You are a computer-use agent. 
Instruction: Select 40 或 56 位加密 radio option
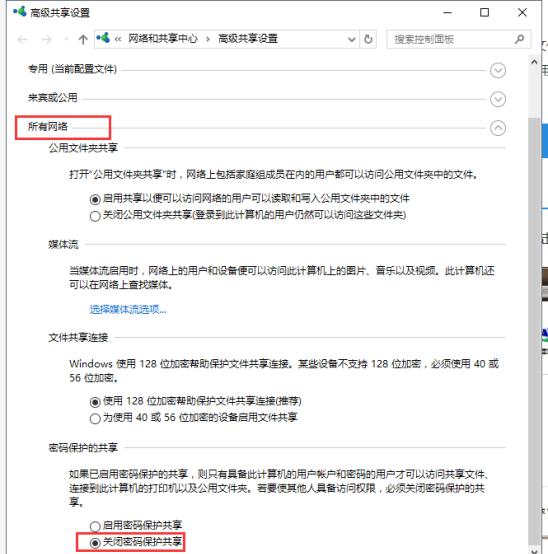[x=95, y=419]
